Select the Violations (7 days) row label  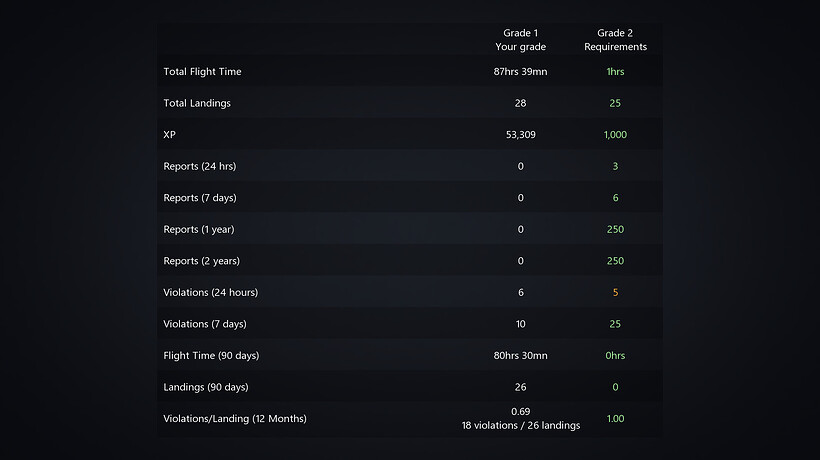coord(205,324)
